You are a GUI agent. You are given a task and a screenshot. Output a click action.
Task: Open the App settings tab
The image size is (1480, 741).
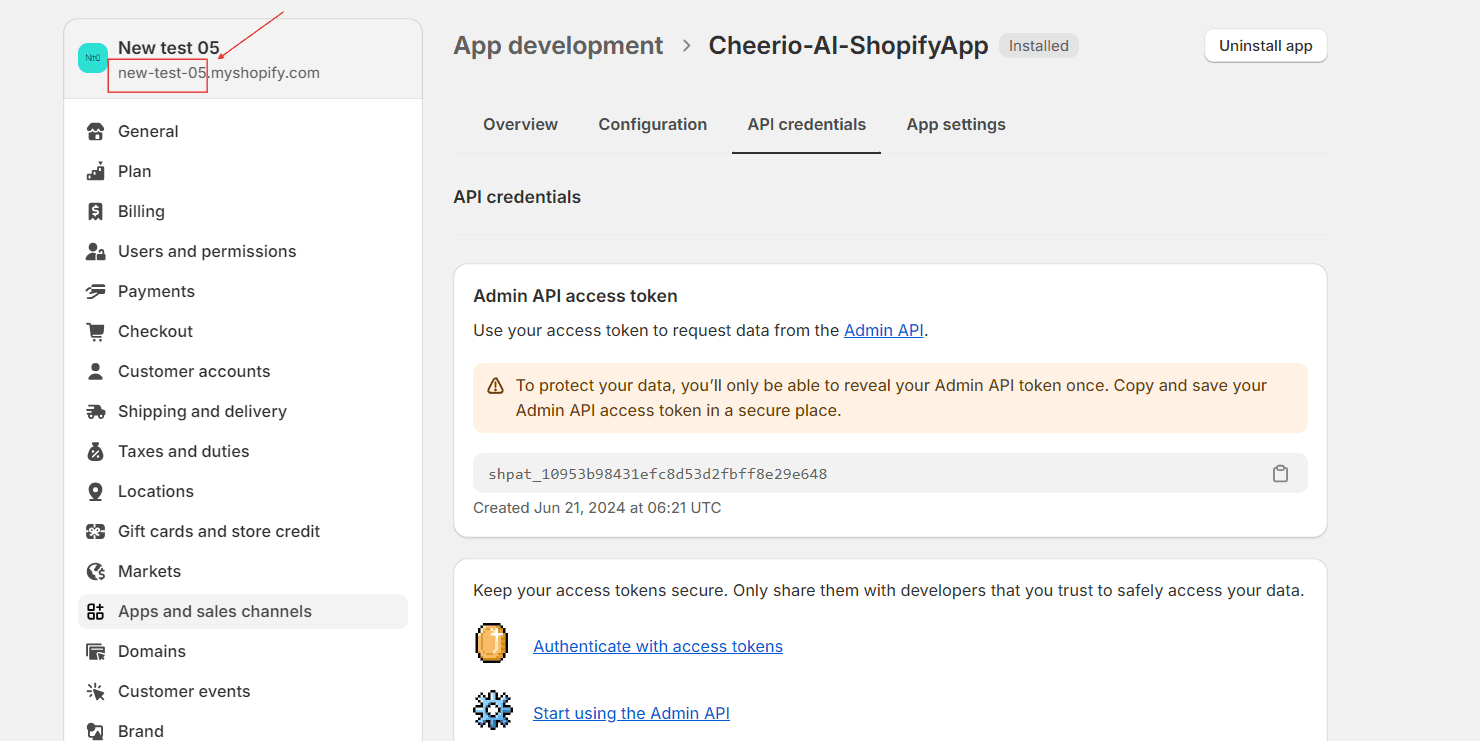[x=956, y=125]
